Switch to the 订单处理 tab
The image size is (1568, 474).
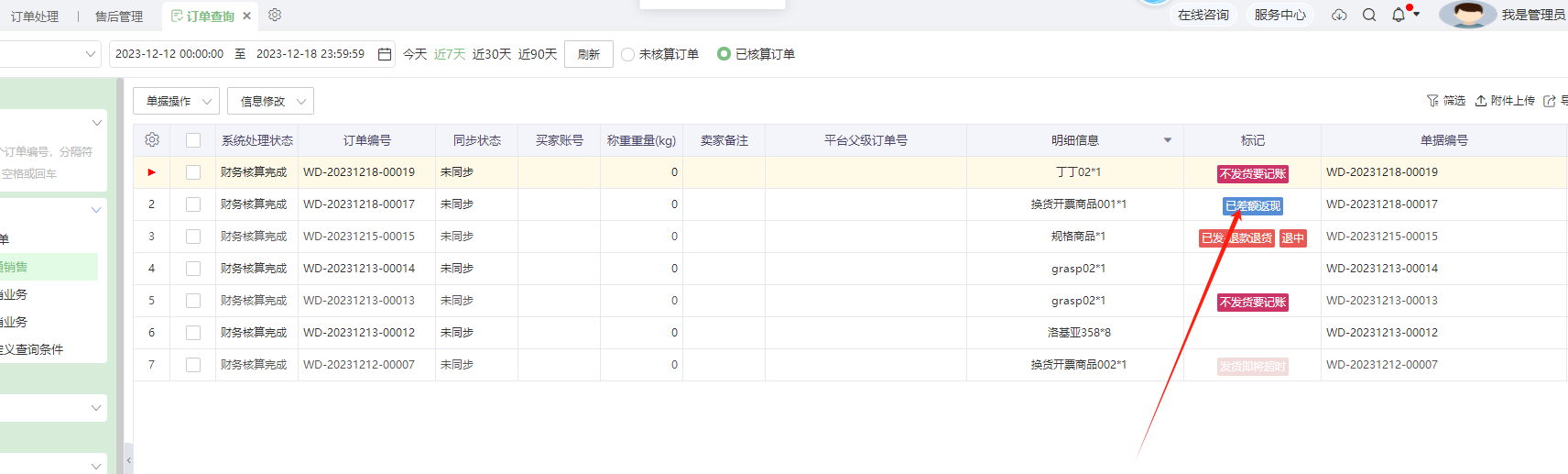coord(35,17)
